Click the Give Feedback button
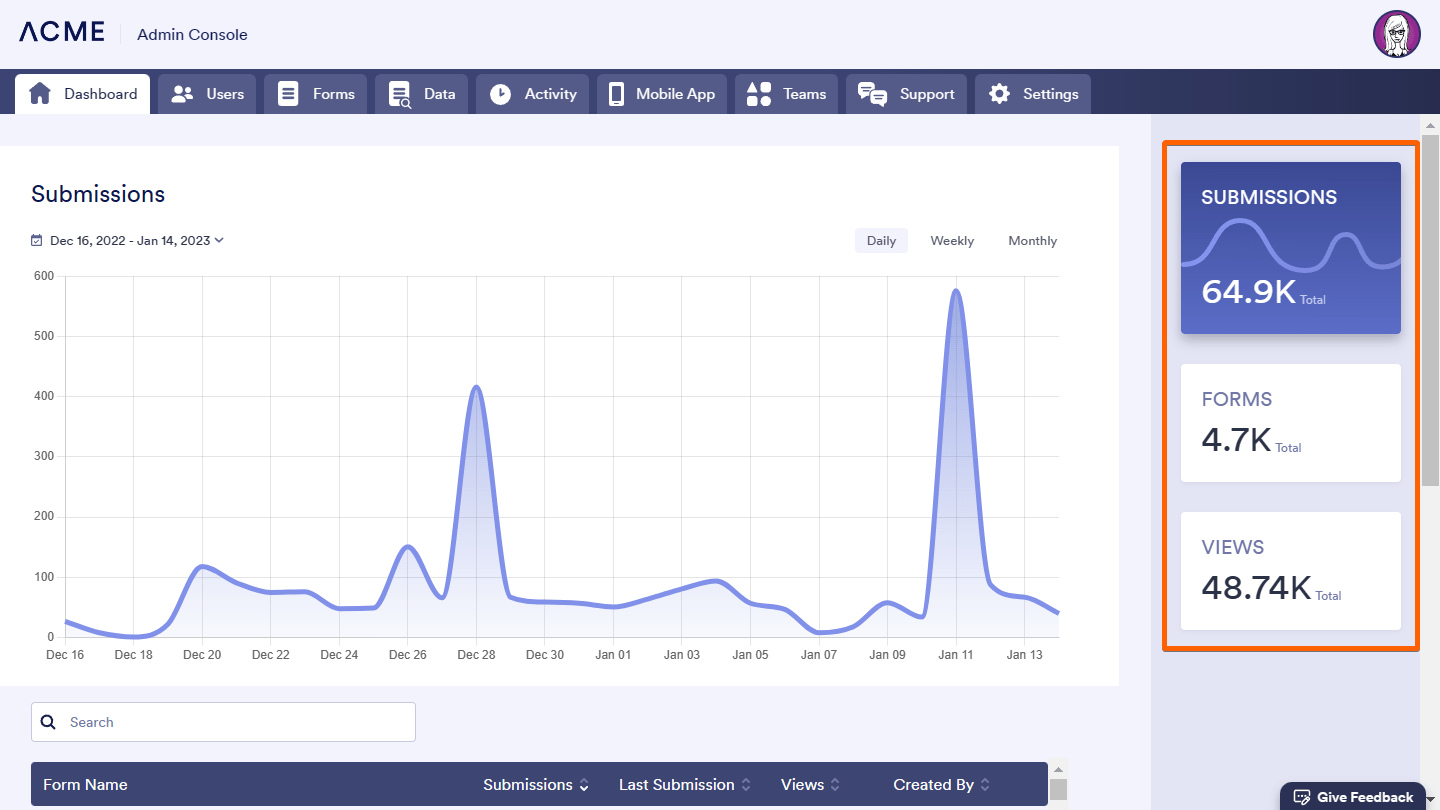Viewport: 1440px width, 810px height. click(1353, 797)
